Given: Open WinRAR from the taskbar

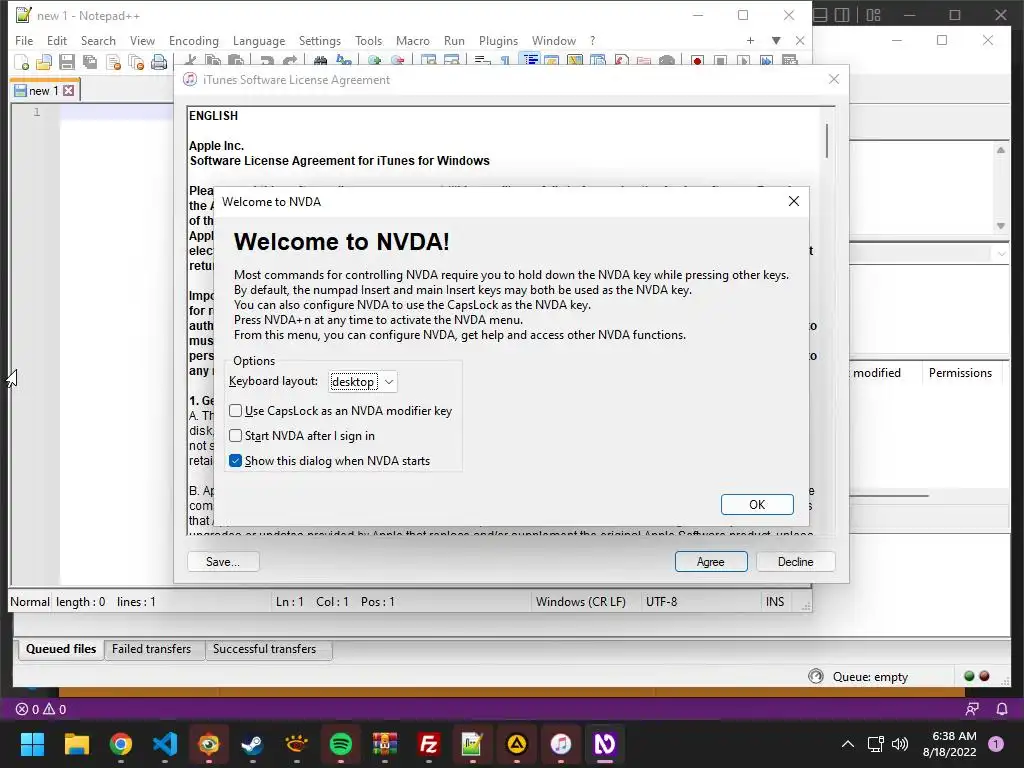Looking at the screenshot, I should [x=385, y=744].
